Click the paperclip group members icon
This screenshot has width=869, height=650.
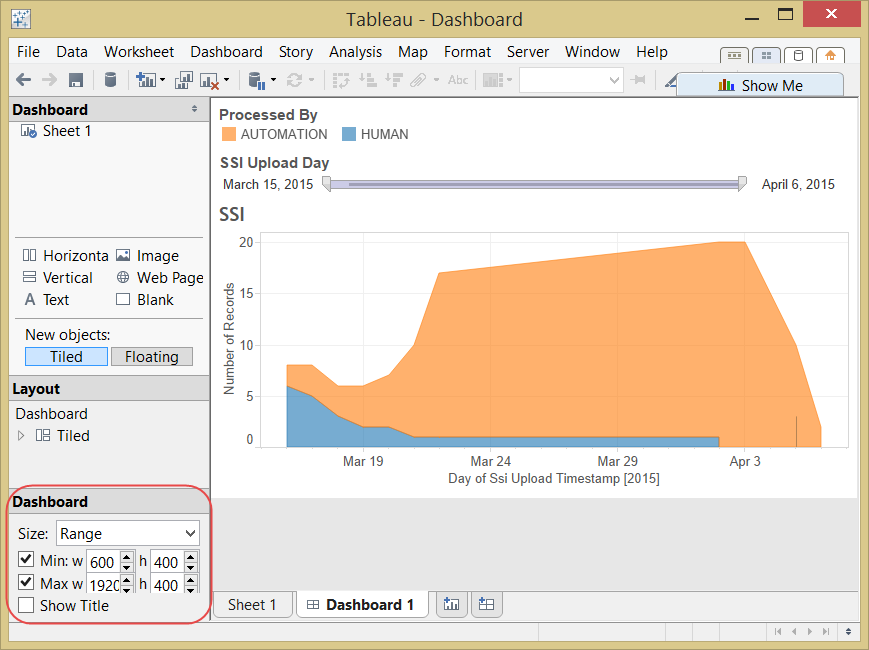[x=418, y=81]
